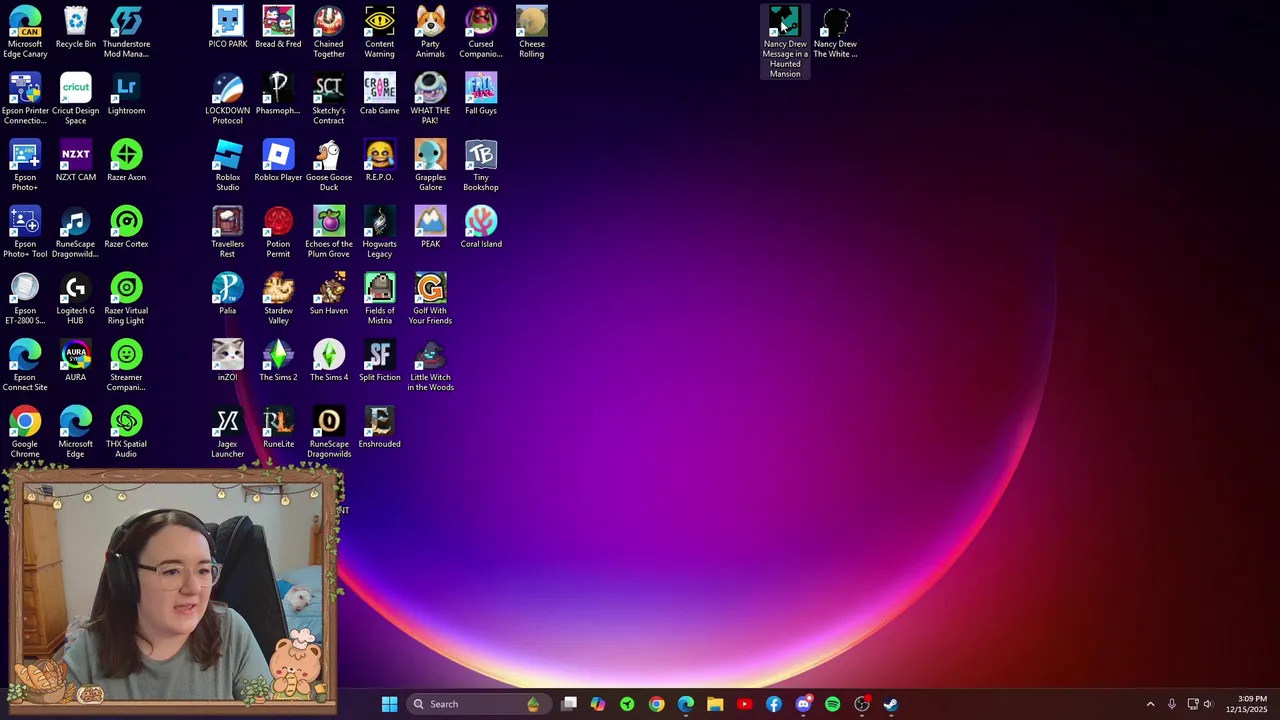Select Potion Permit desktop icon
Screen dimensions: 1280x720
[278, 232]
